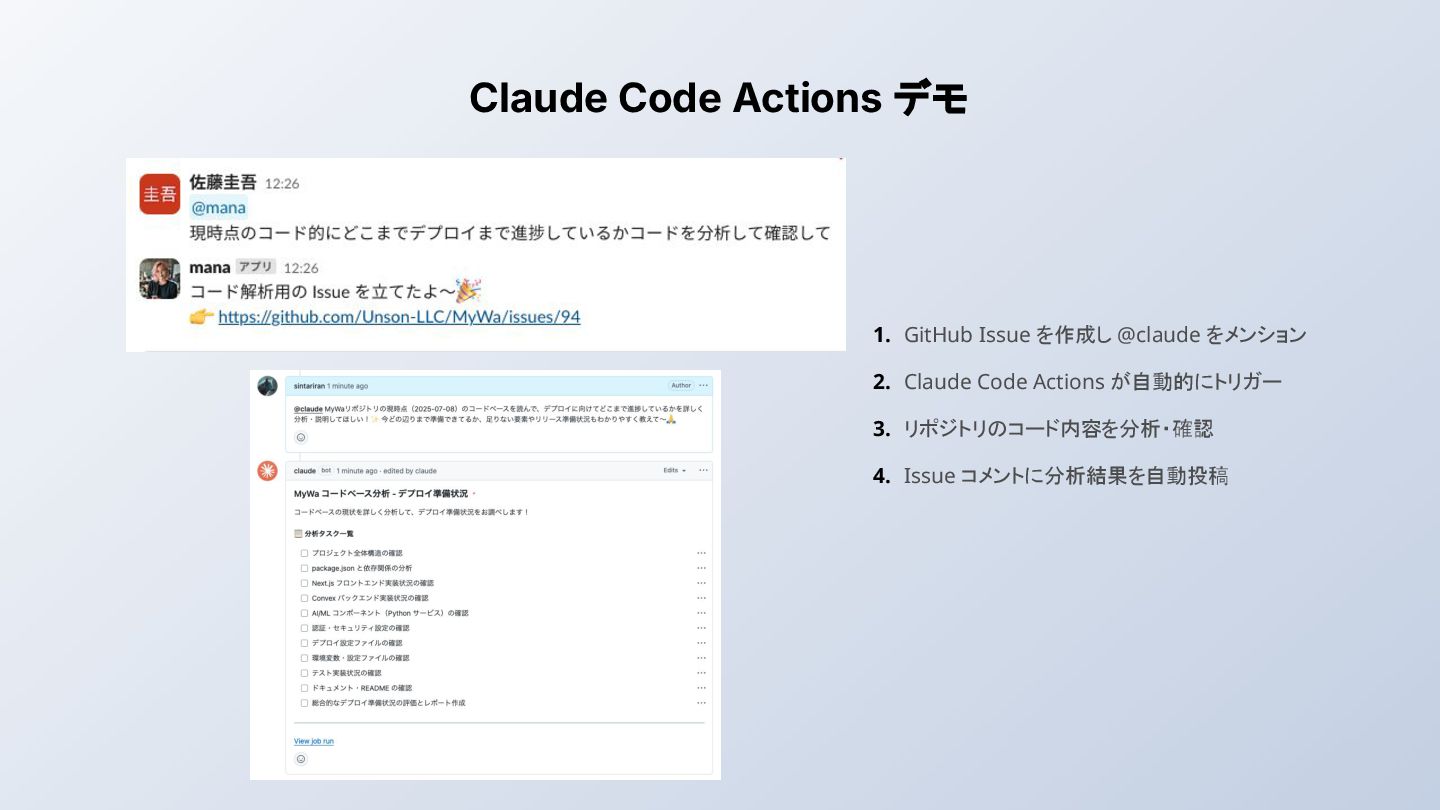Check the プロジェクト全体構造の確認 checkbox
1440x810 pixels.
(x=304, y=553)
